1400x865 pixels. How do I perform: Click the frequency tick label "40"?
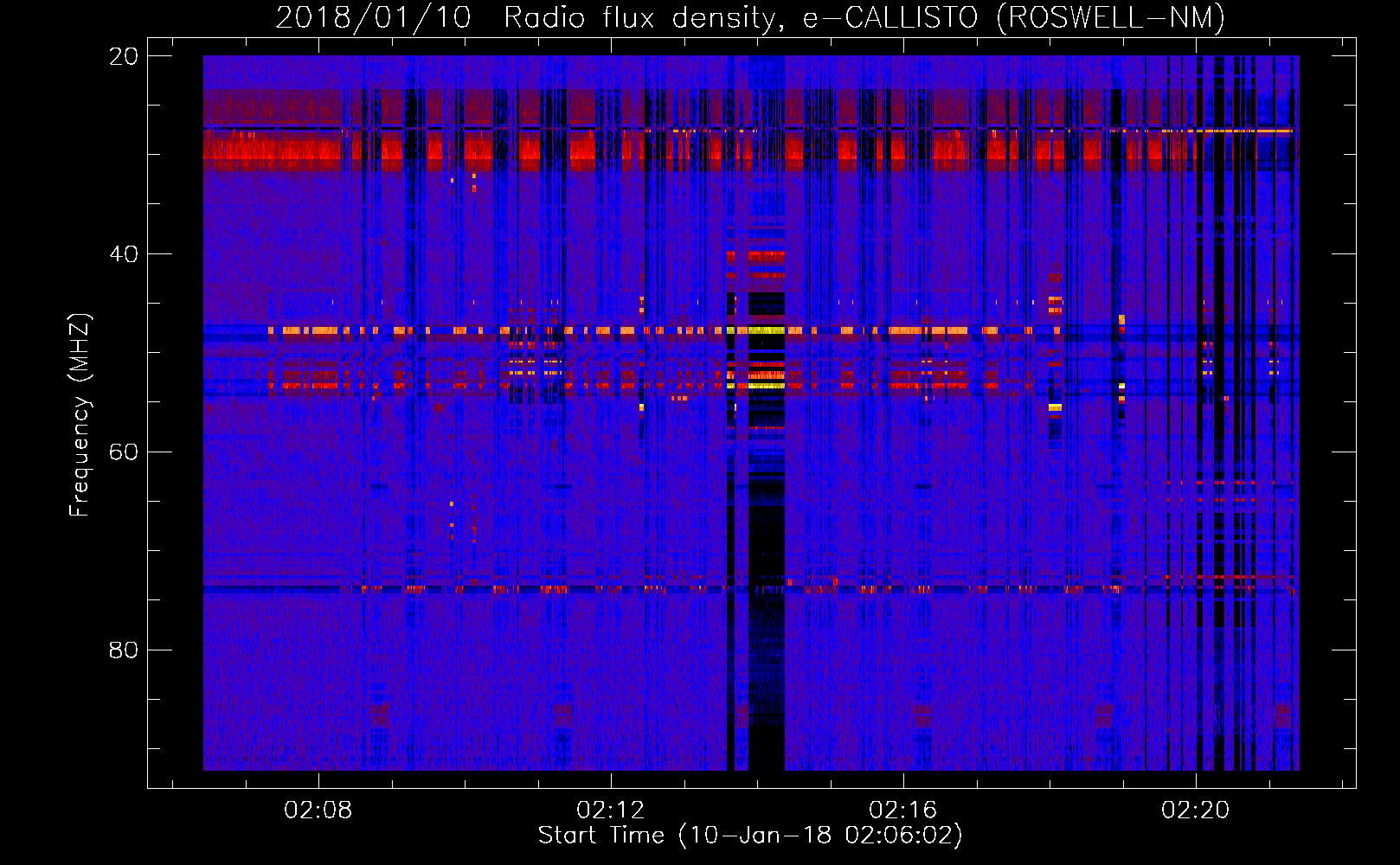[x=124, y=254]
